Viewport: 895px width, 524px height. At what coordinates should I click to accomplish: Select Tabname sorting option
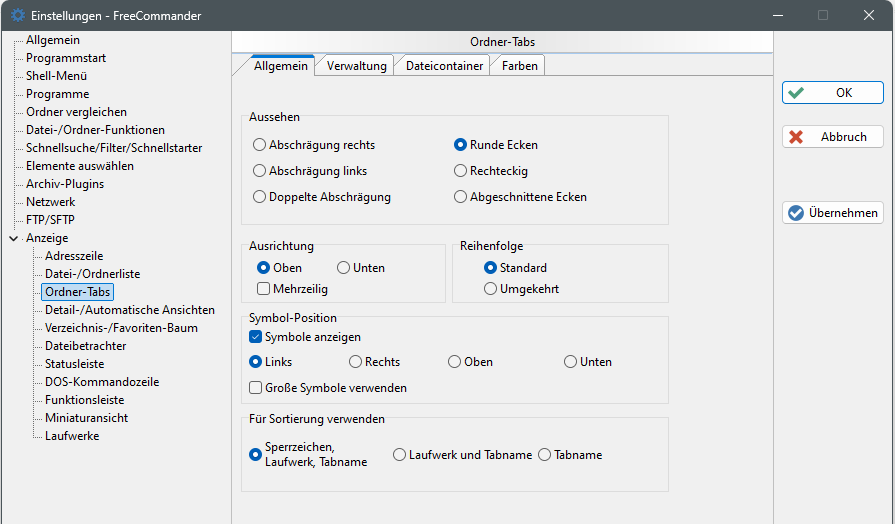(545, 455)
